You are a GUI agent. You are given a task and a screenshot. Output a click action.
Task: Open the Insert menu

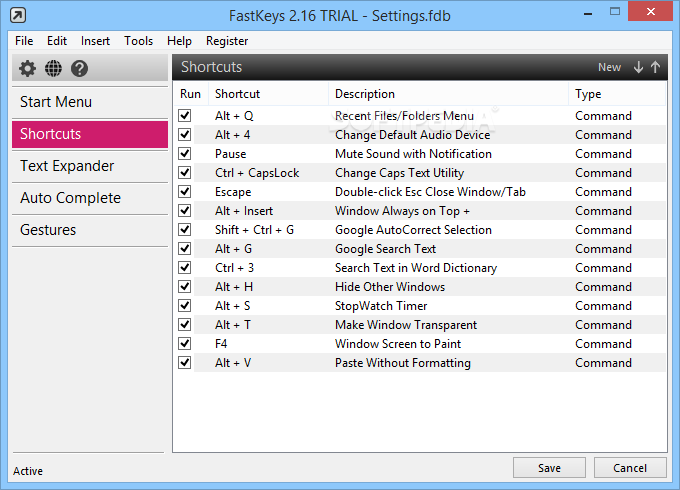95,41
